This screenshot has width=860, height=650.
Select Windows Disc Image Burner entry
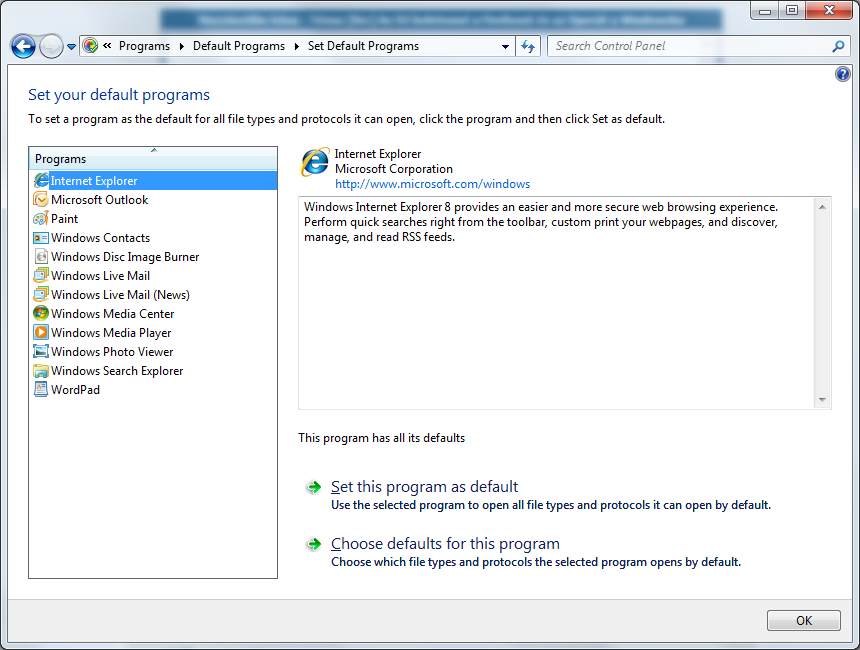tap(125, 257)
